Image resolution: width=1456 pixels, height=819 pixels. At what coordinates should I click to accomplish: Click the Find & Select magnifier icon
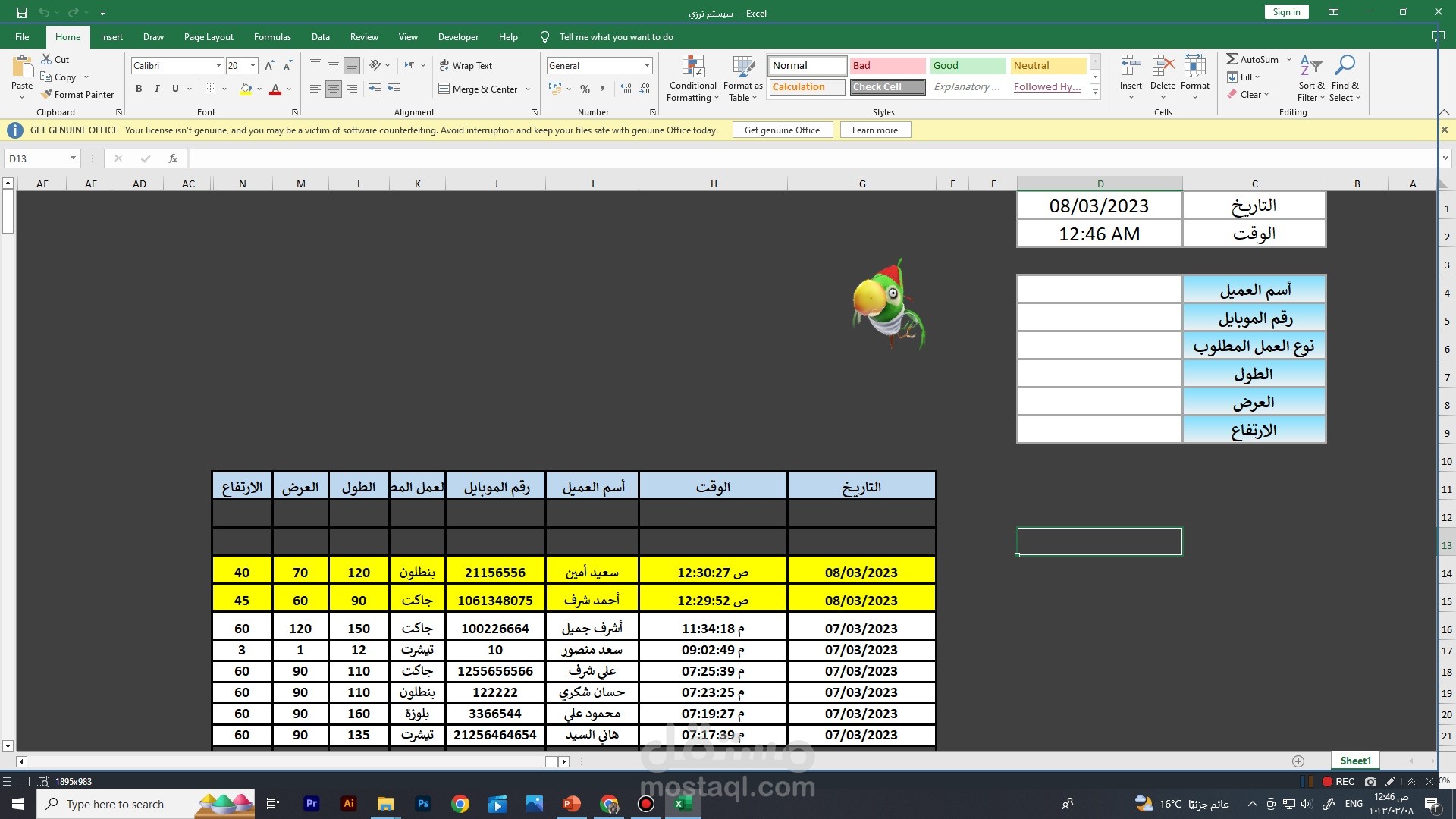[x=1345, y=67]
